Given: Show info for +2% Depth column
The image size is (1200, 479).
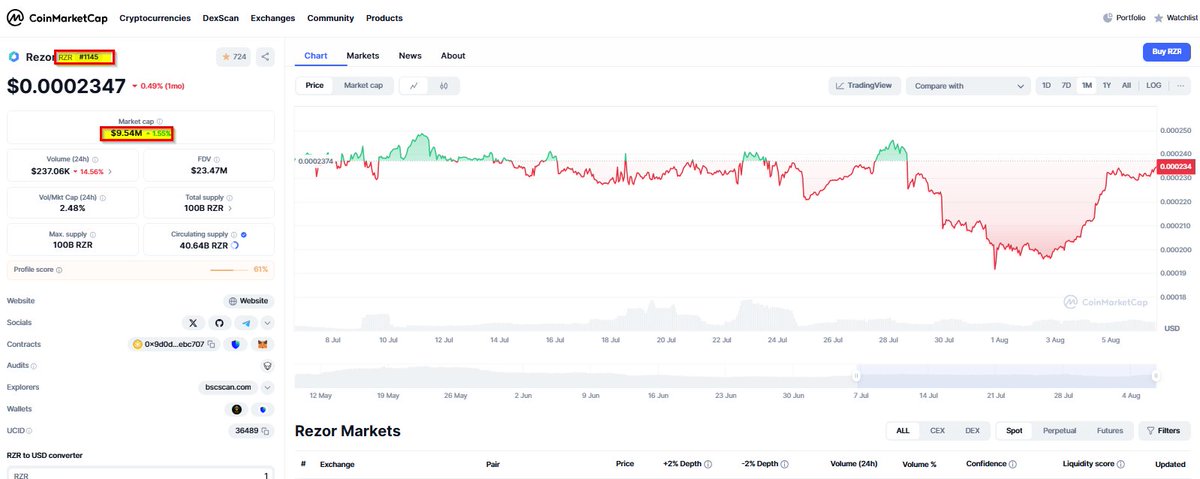Looking at the screenshot, I should pyautogui.click(x=708, y=465).
